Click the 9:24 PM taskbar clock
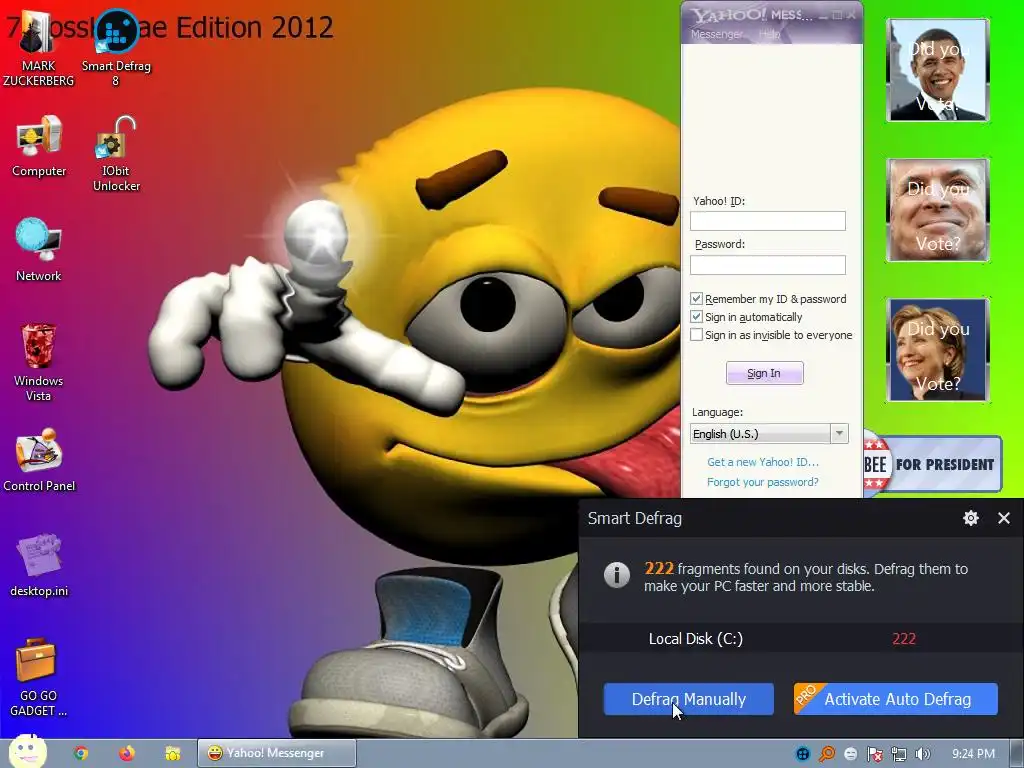This screenshot has width=1024, height=768. tap(973, 754)
